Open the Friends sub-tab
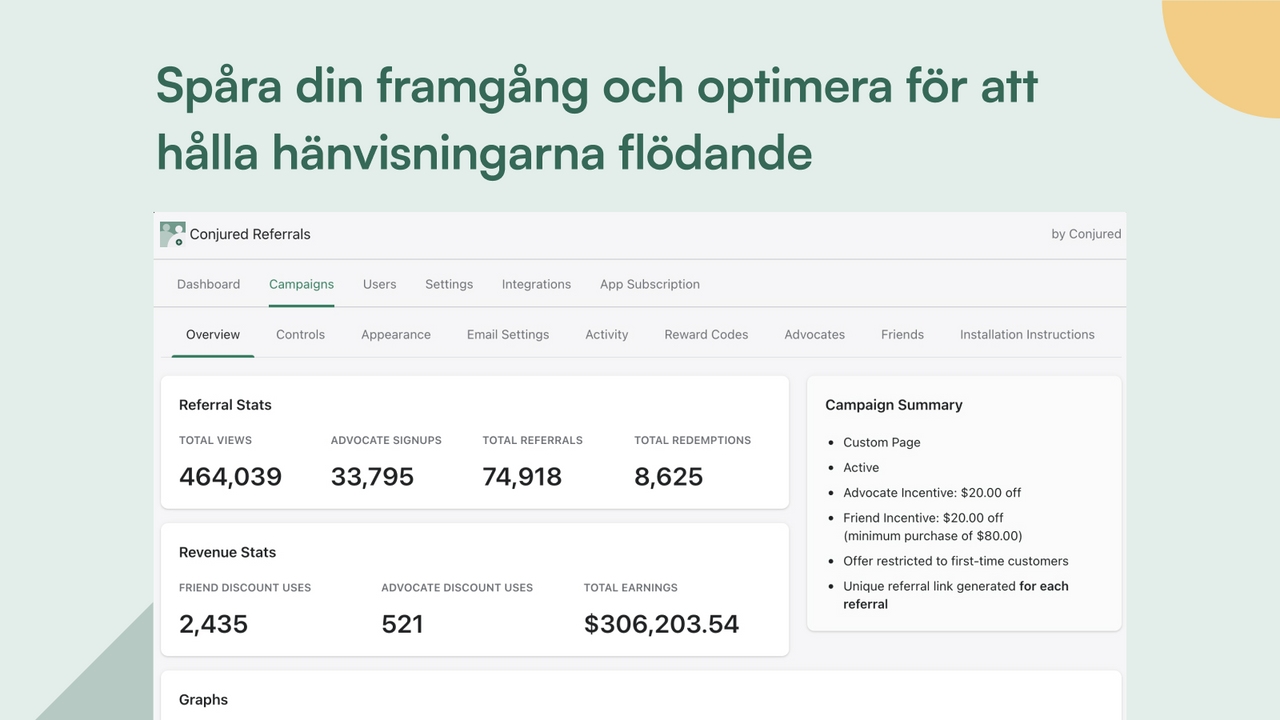 click(902, 334)
